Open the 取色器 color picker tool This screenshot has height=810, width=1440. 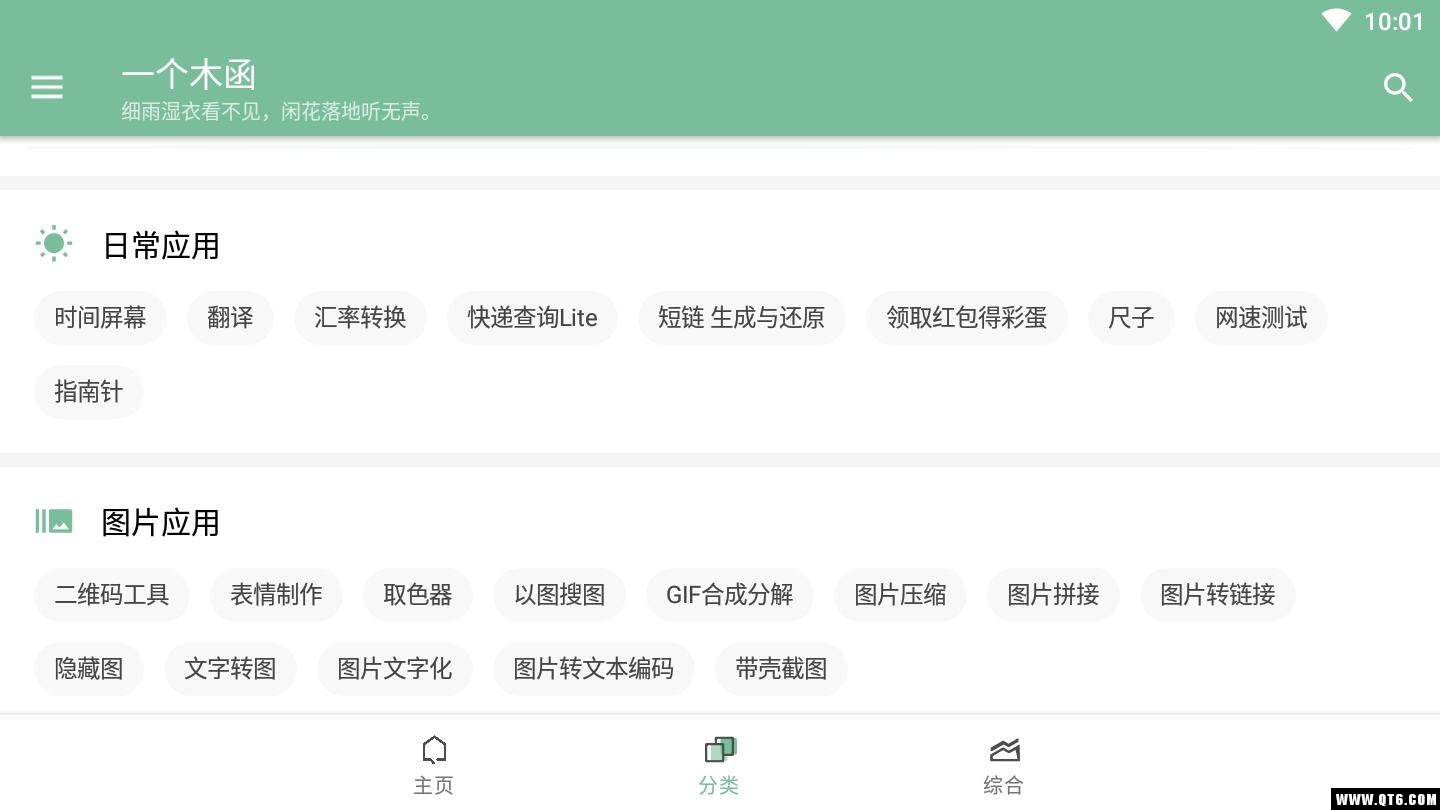(x=418, y=595)
